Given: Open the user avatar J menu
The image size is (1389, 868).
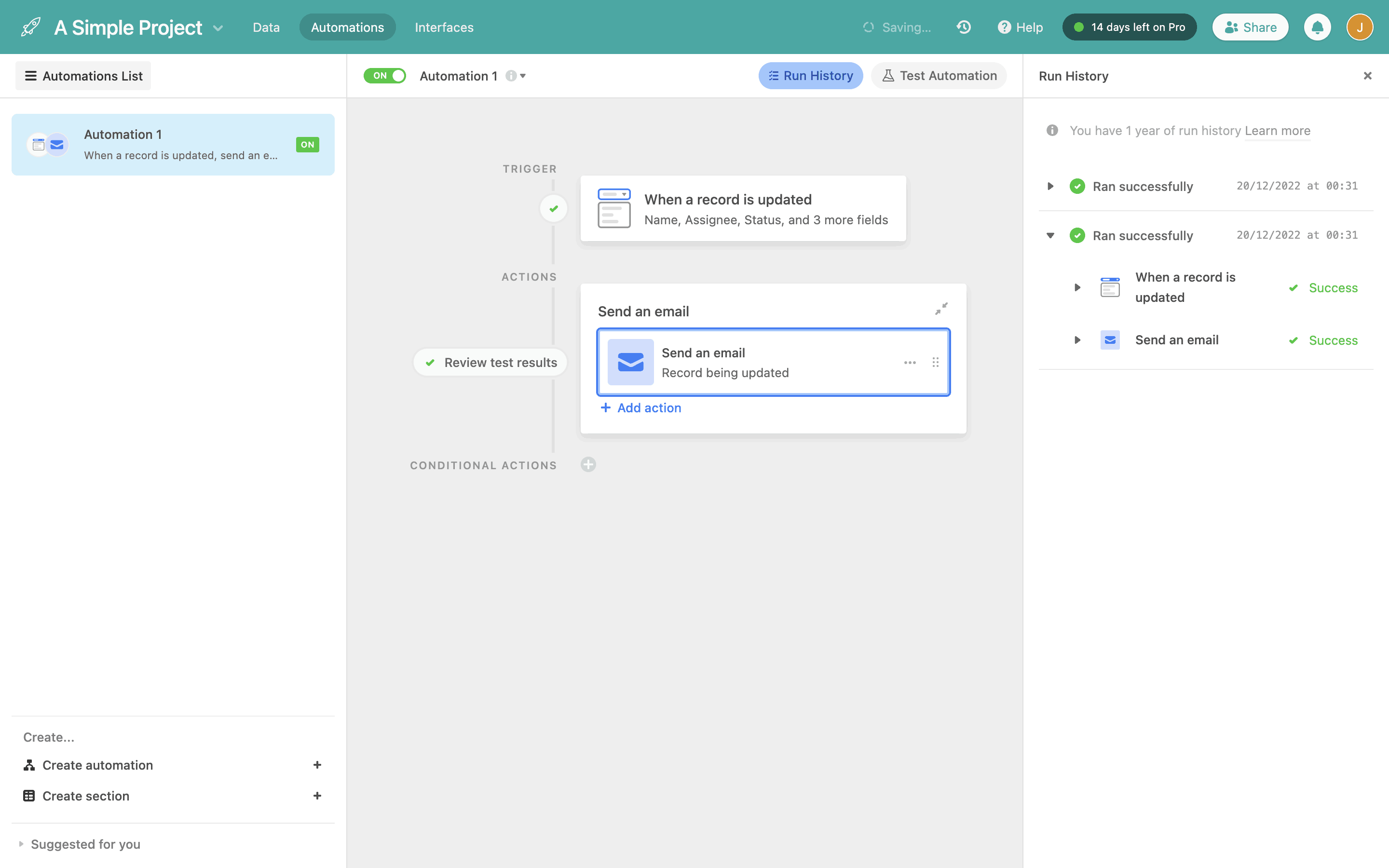Looking at the screenshot, I should (x=1360, y=27).
